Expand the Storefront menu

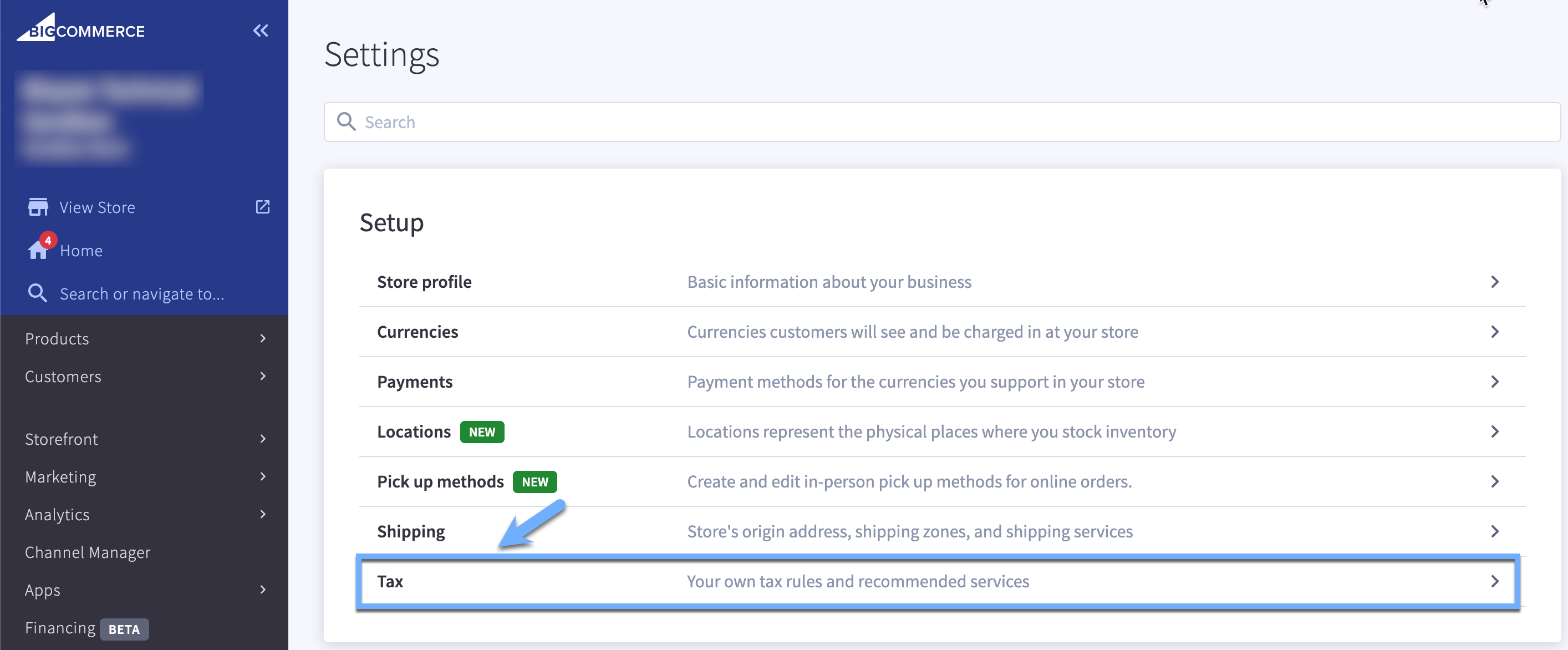pyautogui.click(x=144, y=439)
